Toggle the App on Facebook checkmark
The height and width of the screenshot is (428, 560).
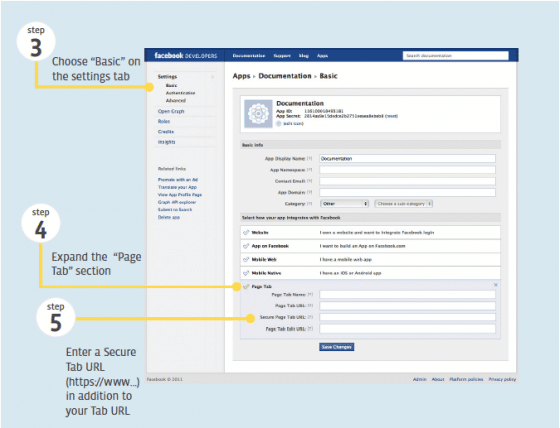point(246,246)
